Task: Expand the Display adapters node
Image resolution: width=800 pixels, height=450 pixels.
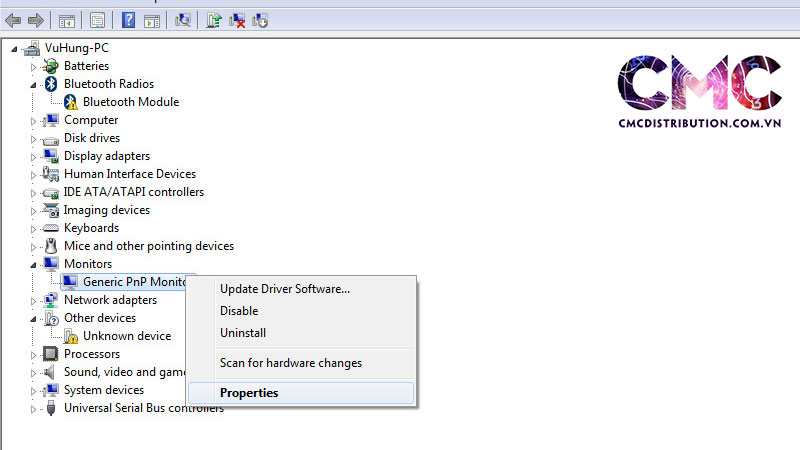Action: point(33,156)
